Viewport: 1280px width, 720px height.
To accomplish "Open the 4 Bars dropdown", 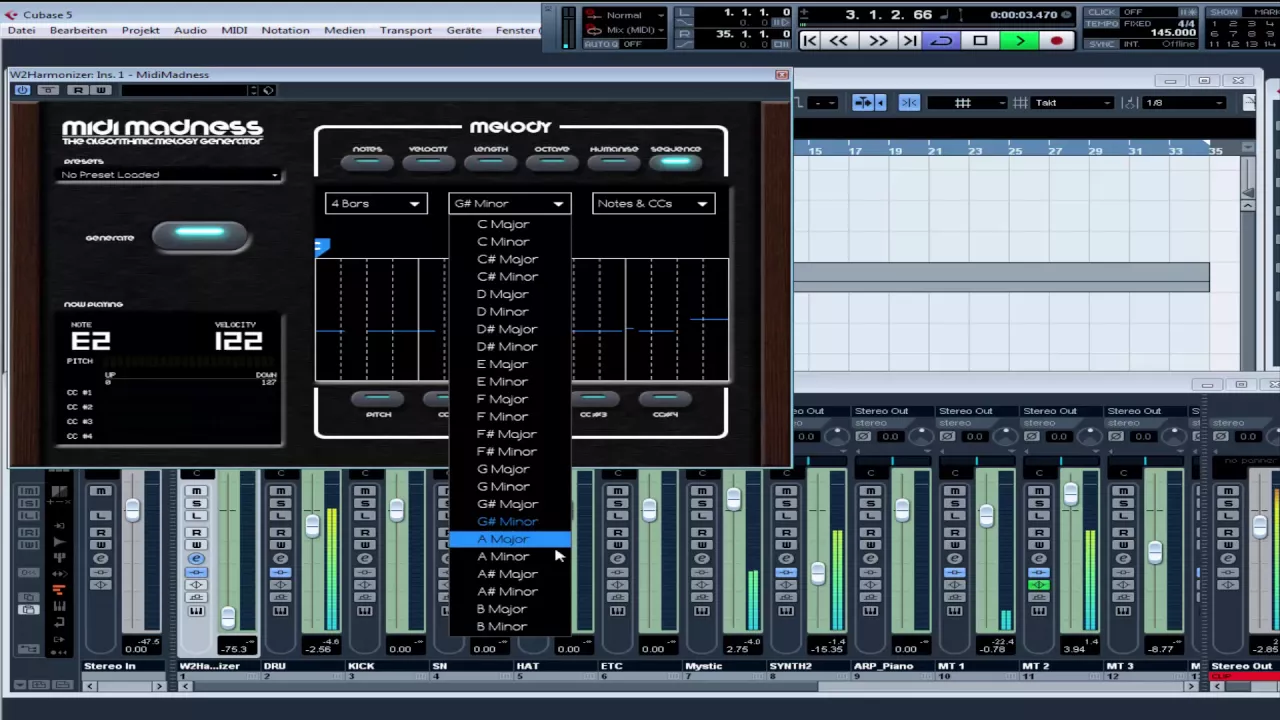I will pyautogui.click(x=376, y=204).
